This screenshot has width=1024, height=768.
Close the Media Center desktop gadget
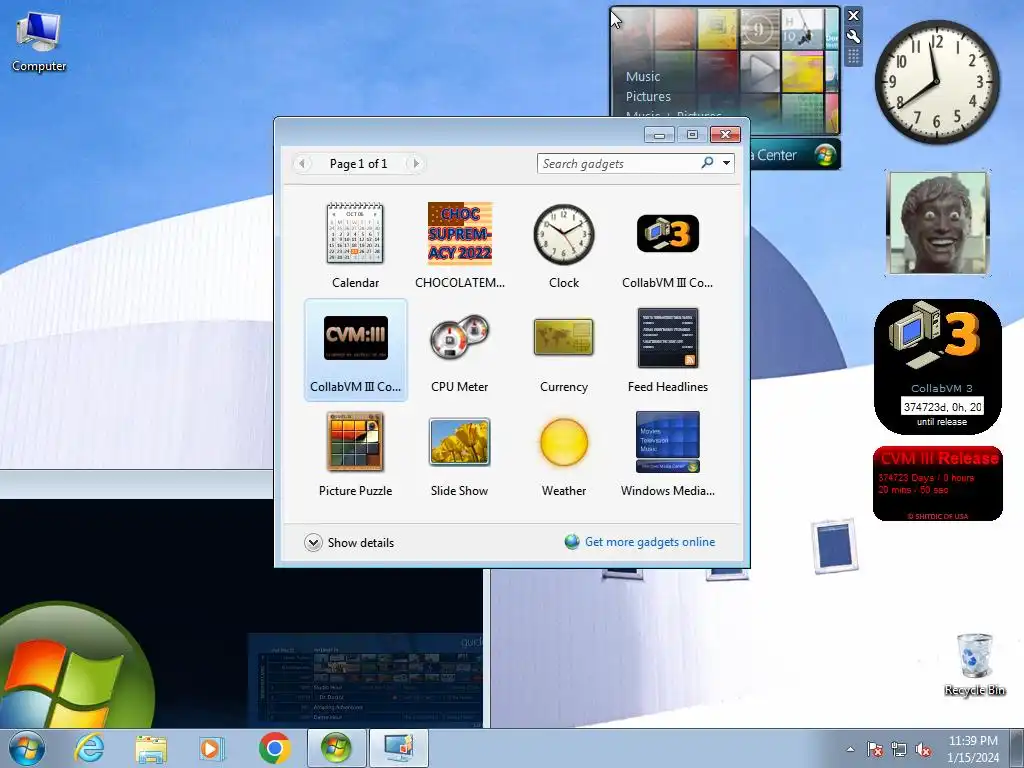[853, 15]
